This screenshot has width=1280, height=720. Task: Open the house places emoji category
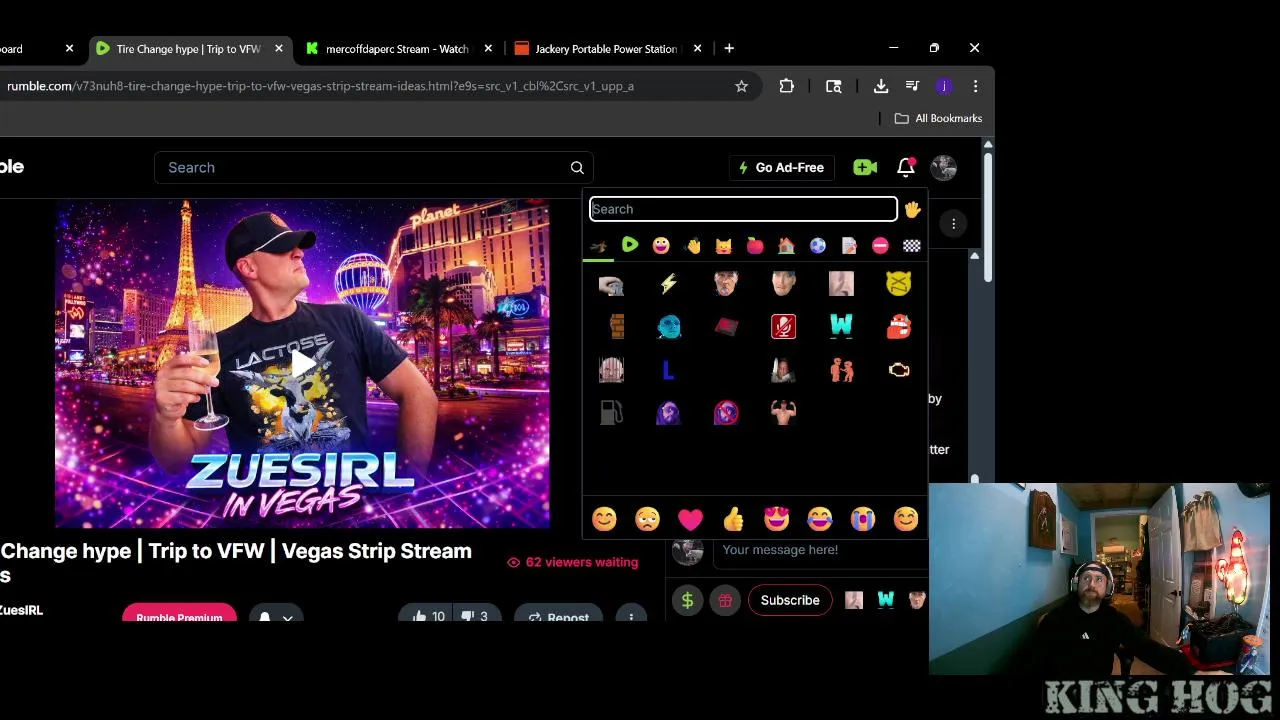(x=786, y=245)
